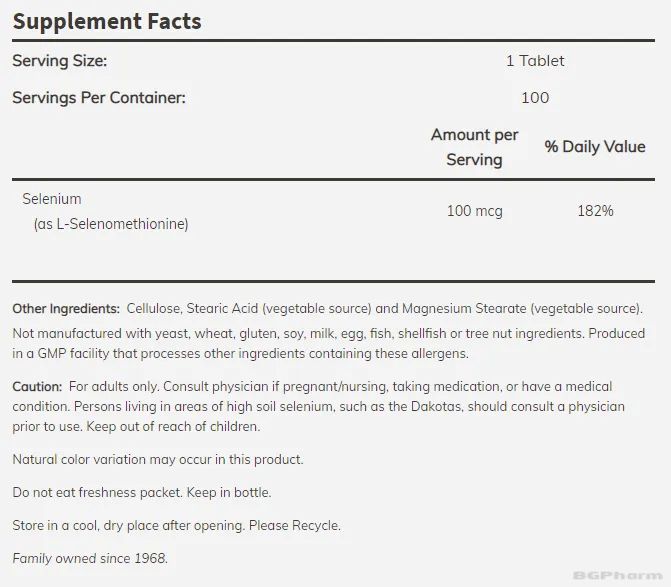Select the Servings Per Container label
The image size is (671, 587).
98,97
